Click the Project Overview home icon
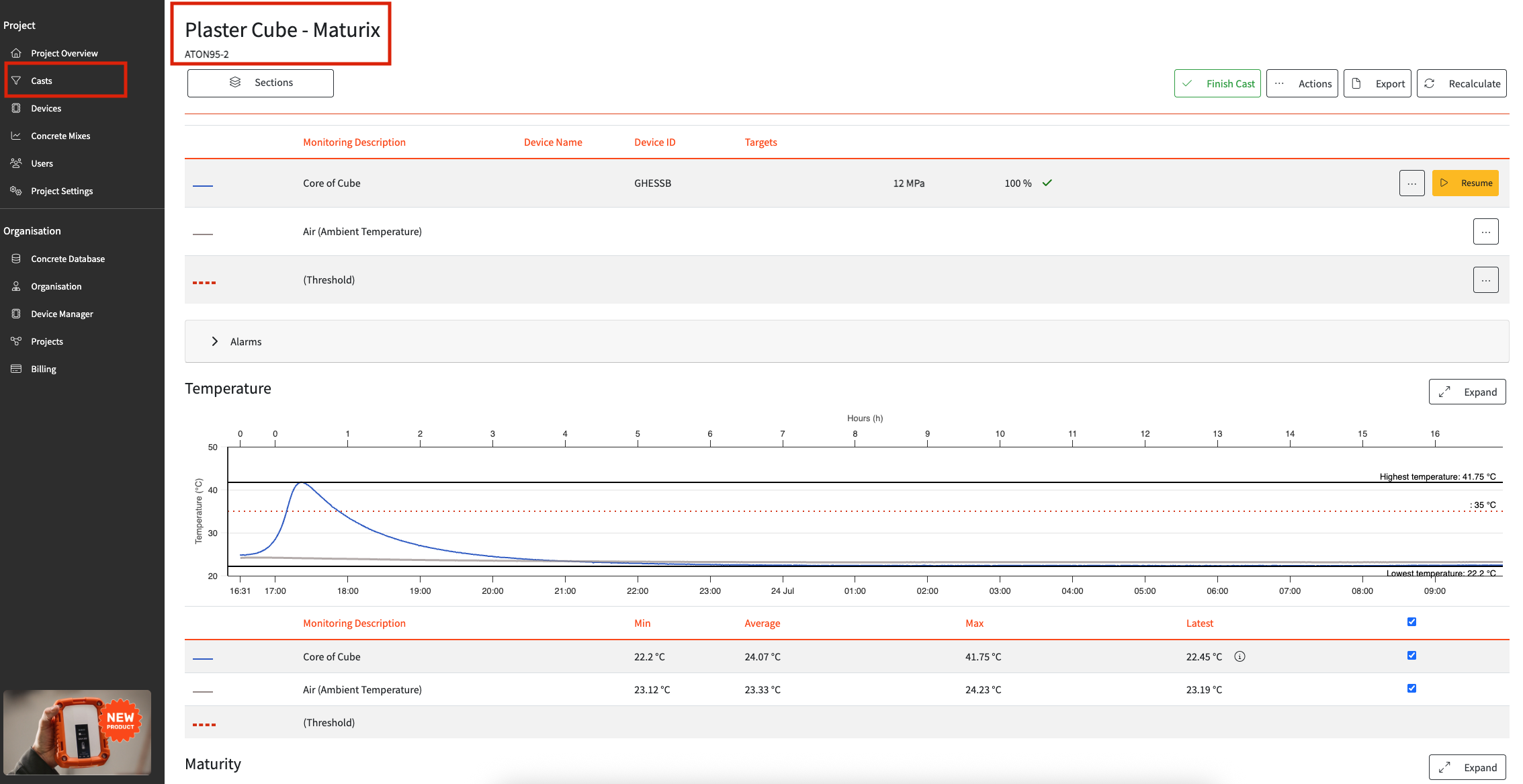1523x784 pixels. [x=16, y=53]
